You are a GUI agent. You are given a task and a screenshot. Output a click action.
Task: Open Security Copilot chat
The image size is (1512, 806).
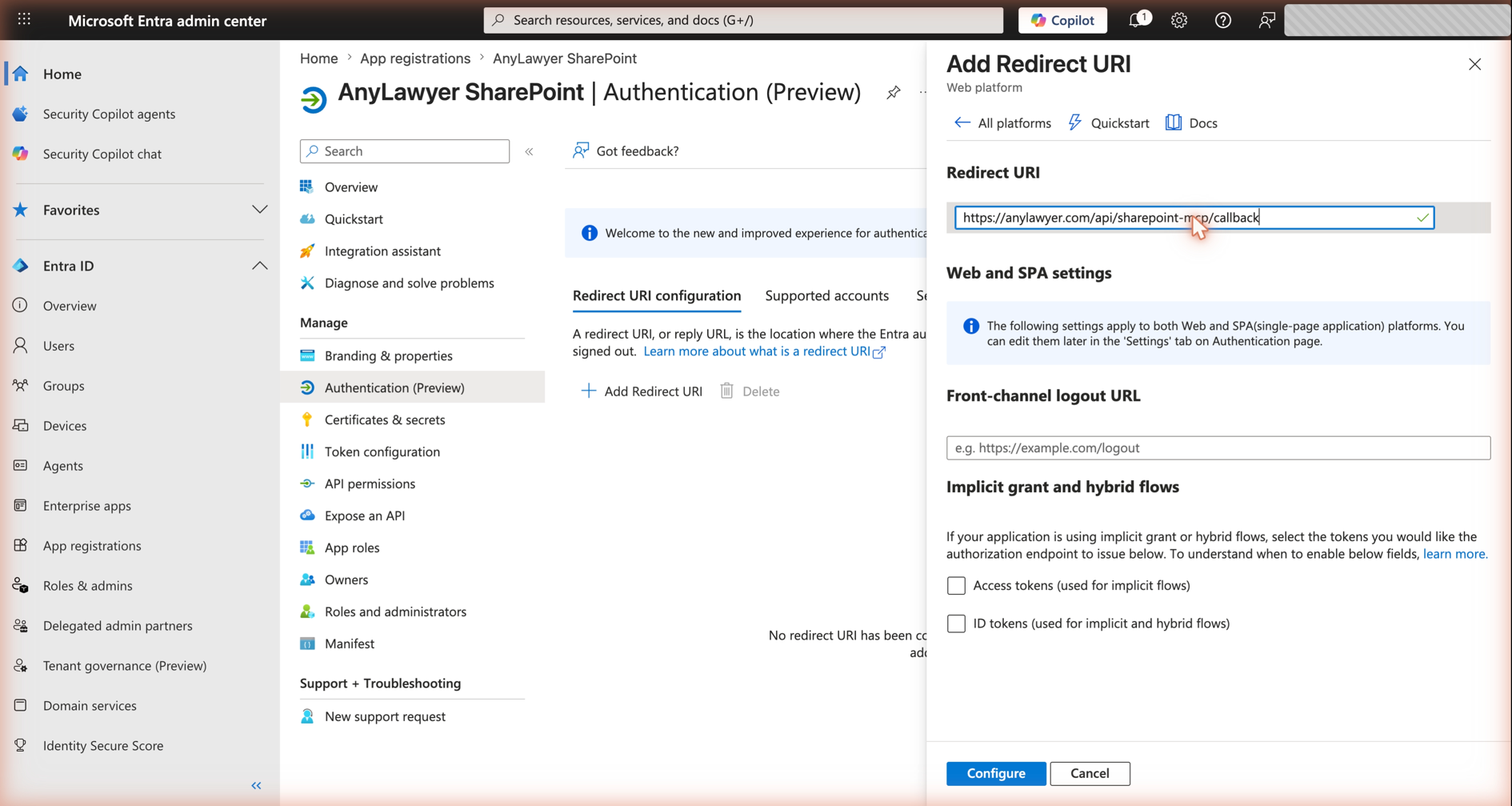pos(102,154)
